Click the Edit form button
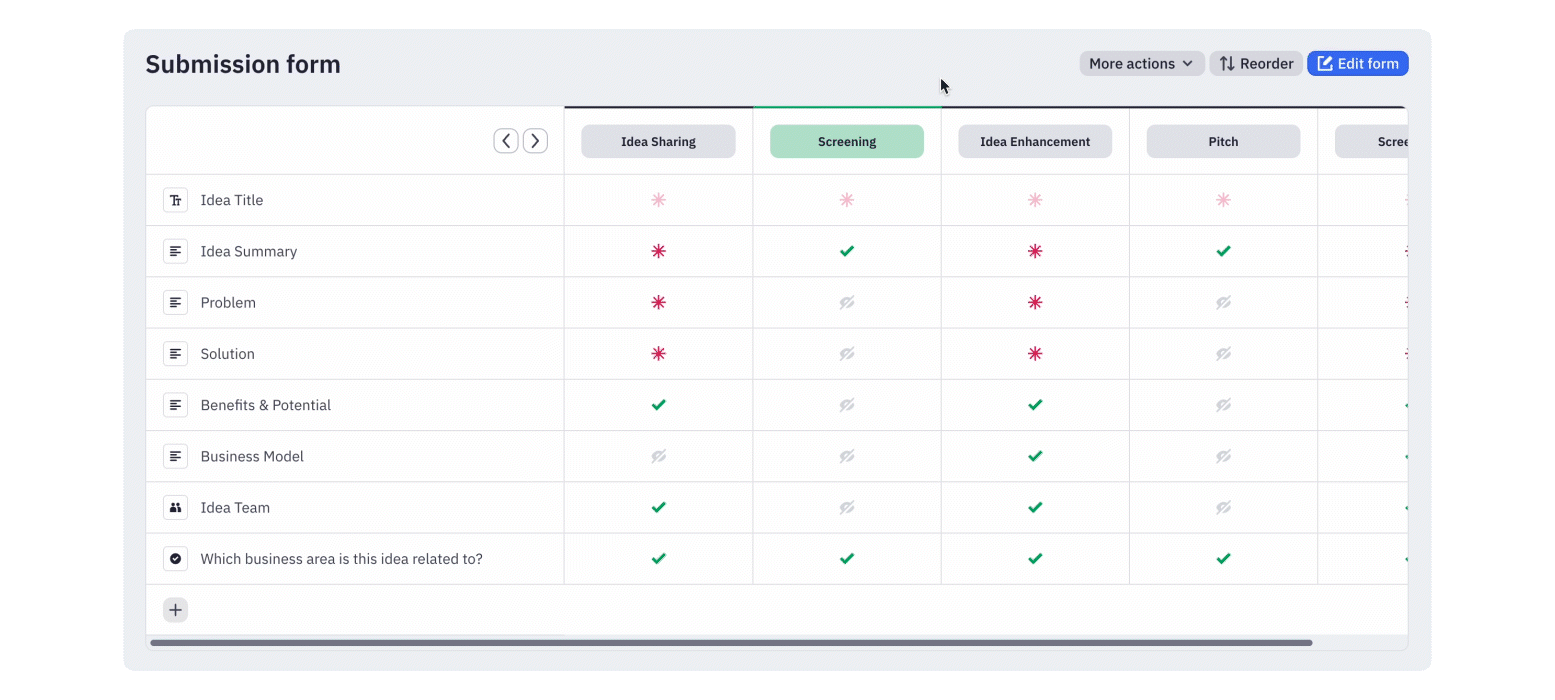 pyautogui.click(x=1357, y=64)
